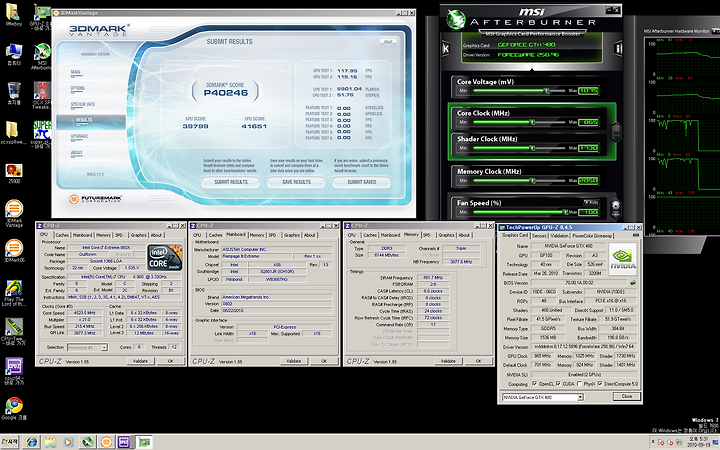Click the Shader Clock slider handle
Screen dimensions: 720x450
tap(532, 148)
